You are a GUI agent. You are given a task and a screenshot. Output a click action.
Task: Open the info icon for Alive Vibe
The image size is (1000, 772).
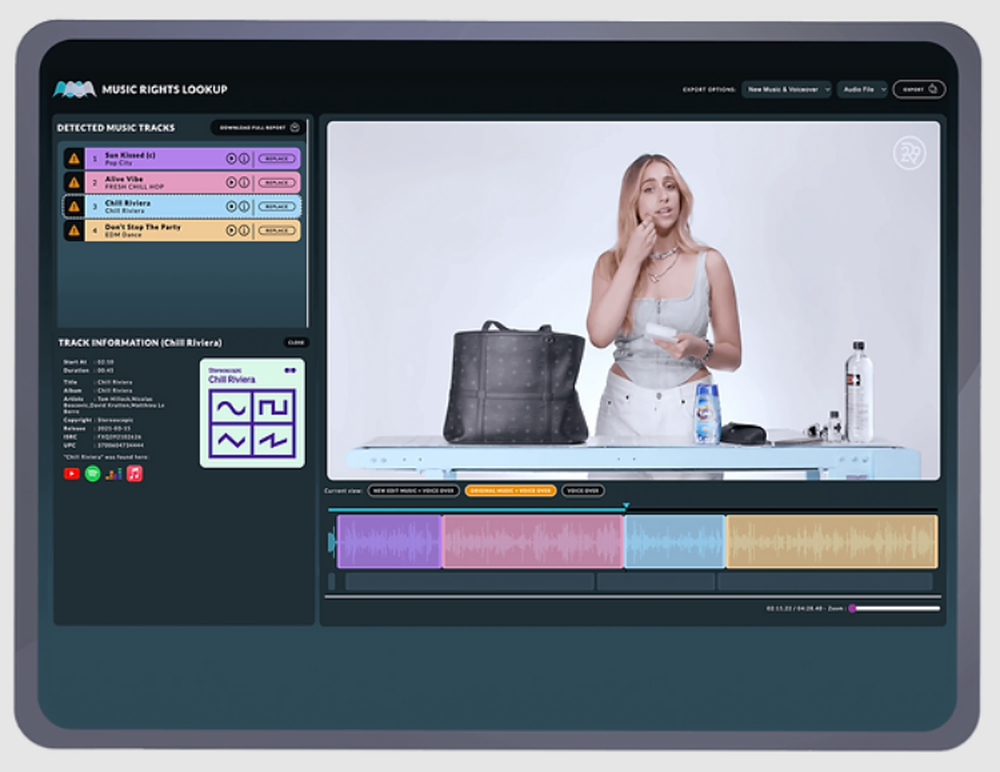click(243, 184)
